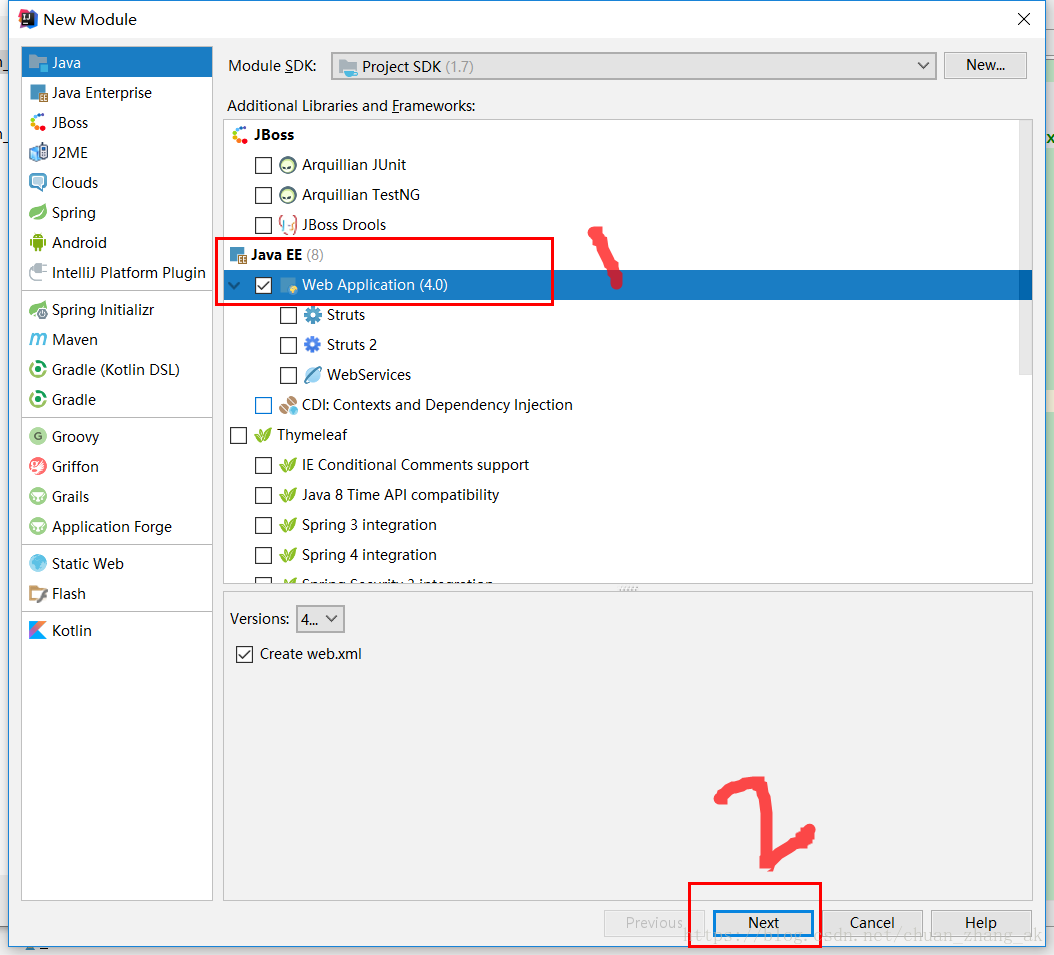The height and width of the screenshot is (955, 1054).
Task: Close the New Module dialog
Action: (x=1023, y=19)
